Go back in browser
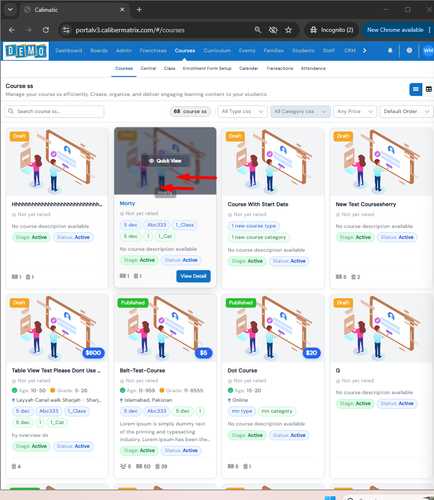 click(12, 30)
